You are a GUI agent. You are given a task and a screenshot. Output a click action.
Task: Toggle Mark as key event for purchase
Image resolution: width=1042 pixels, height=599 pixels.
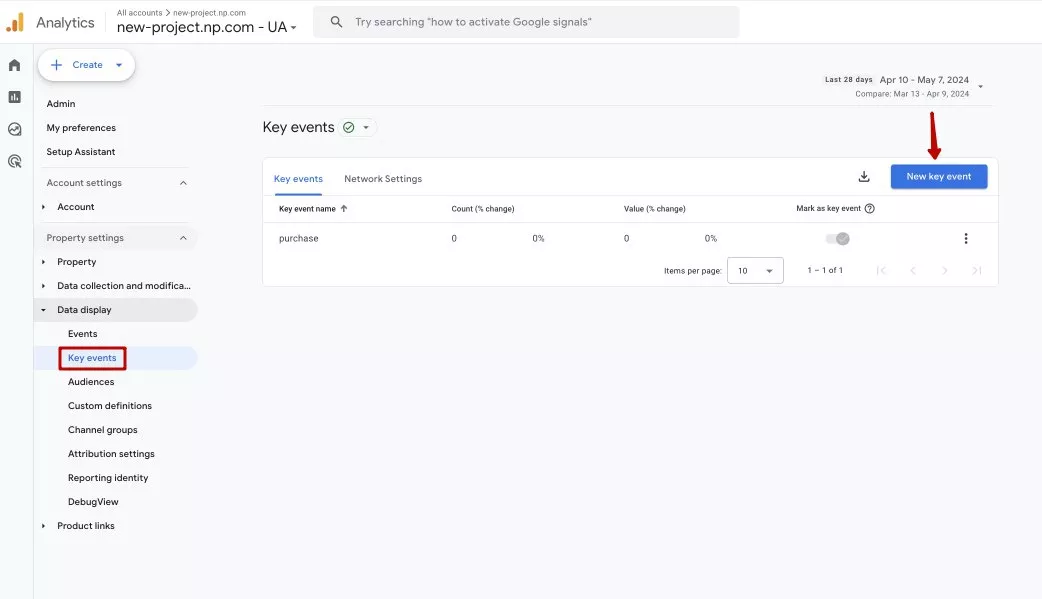click(837, 238)
